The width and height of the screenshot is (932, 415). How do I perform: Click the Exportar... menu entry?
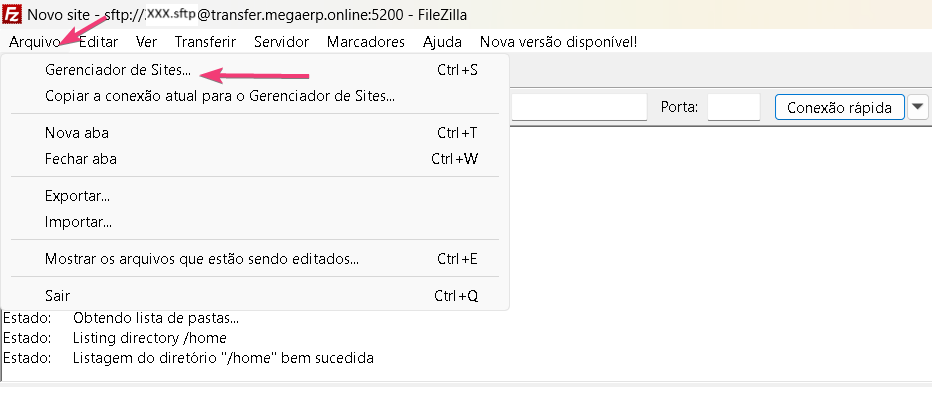pyautogui.click(x=77, y=196)
